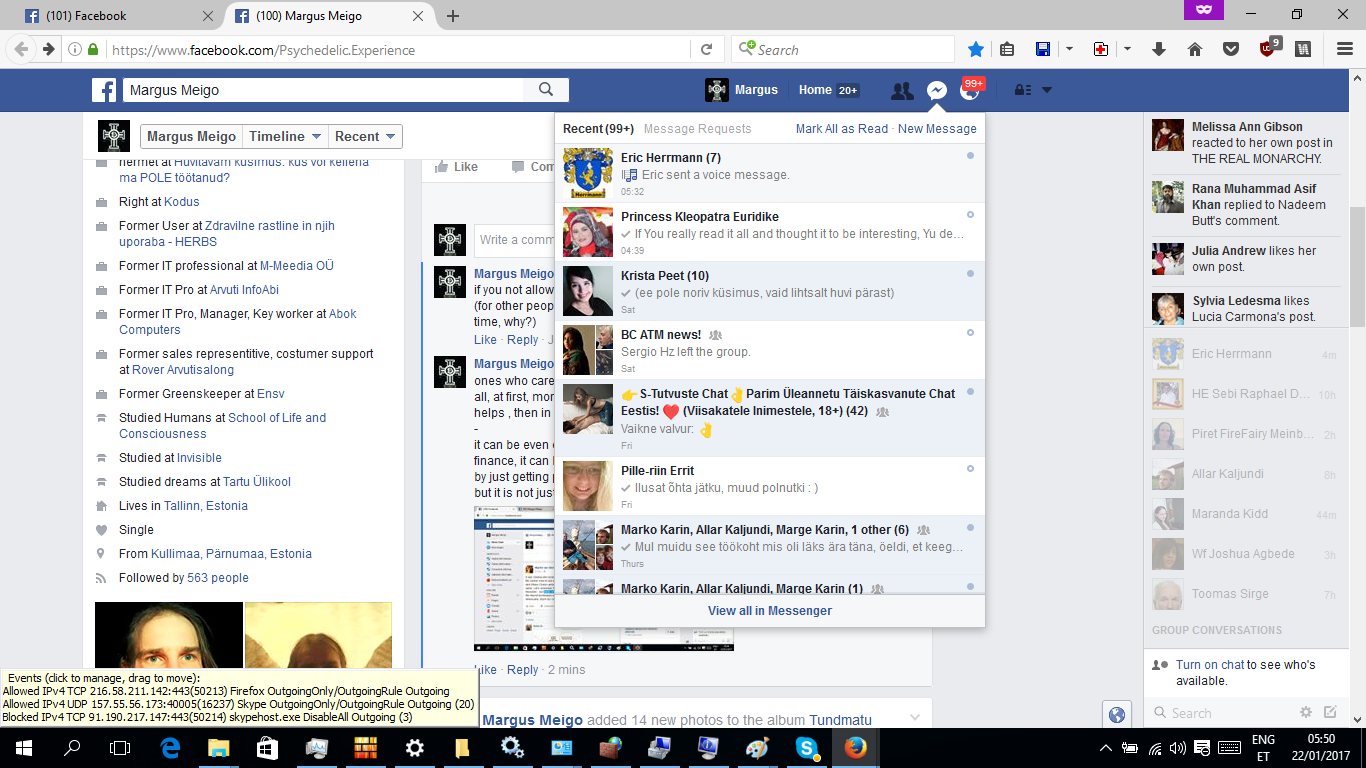Viewport: 1366px width, 768px height.
Task: Show hidden tray icons chevron
Action: tap(1106, 747)
